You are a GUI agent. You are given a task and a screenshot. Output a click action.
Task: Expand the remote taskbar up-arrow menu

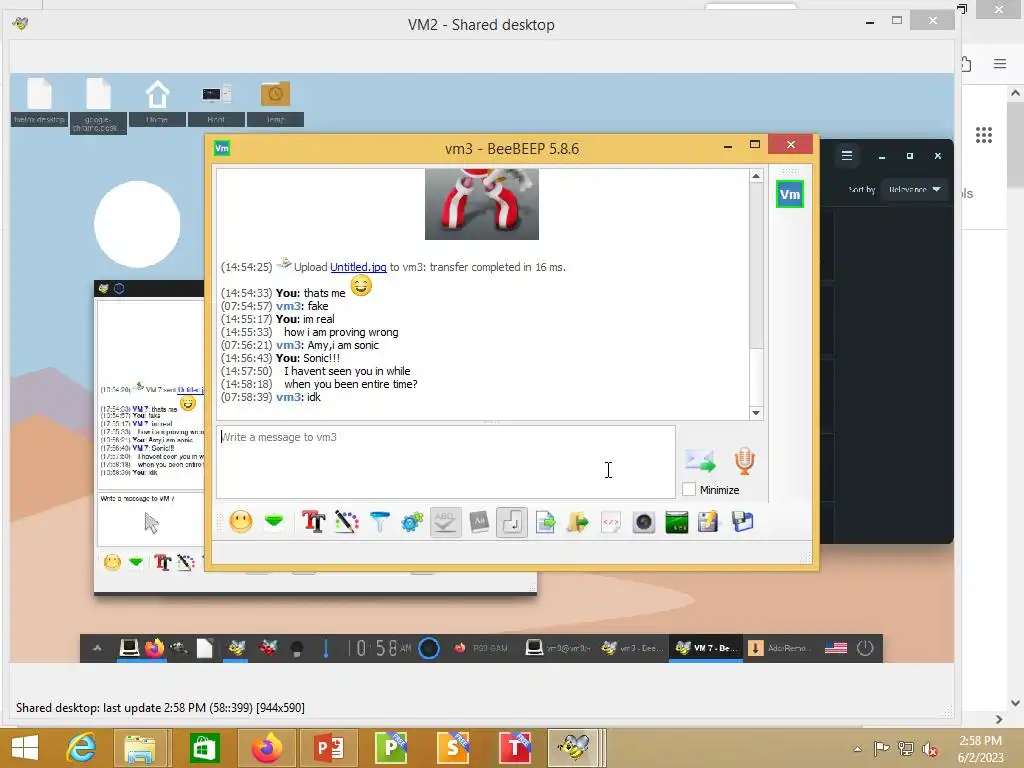pos(97,648)
